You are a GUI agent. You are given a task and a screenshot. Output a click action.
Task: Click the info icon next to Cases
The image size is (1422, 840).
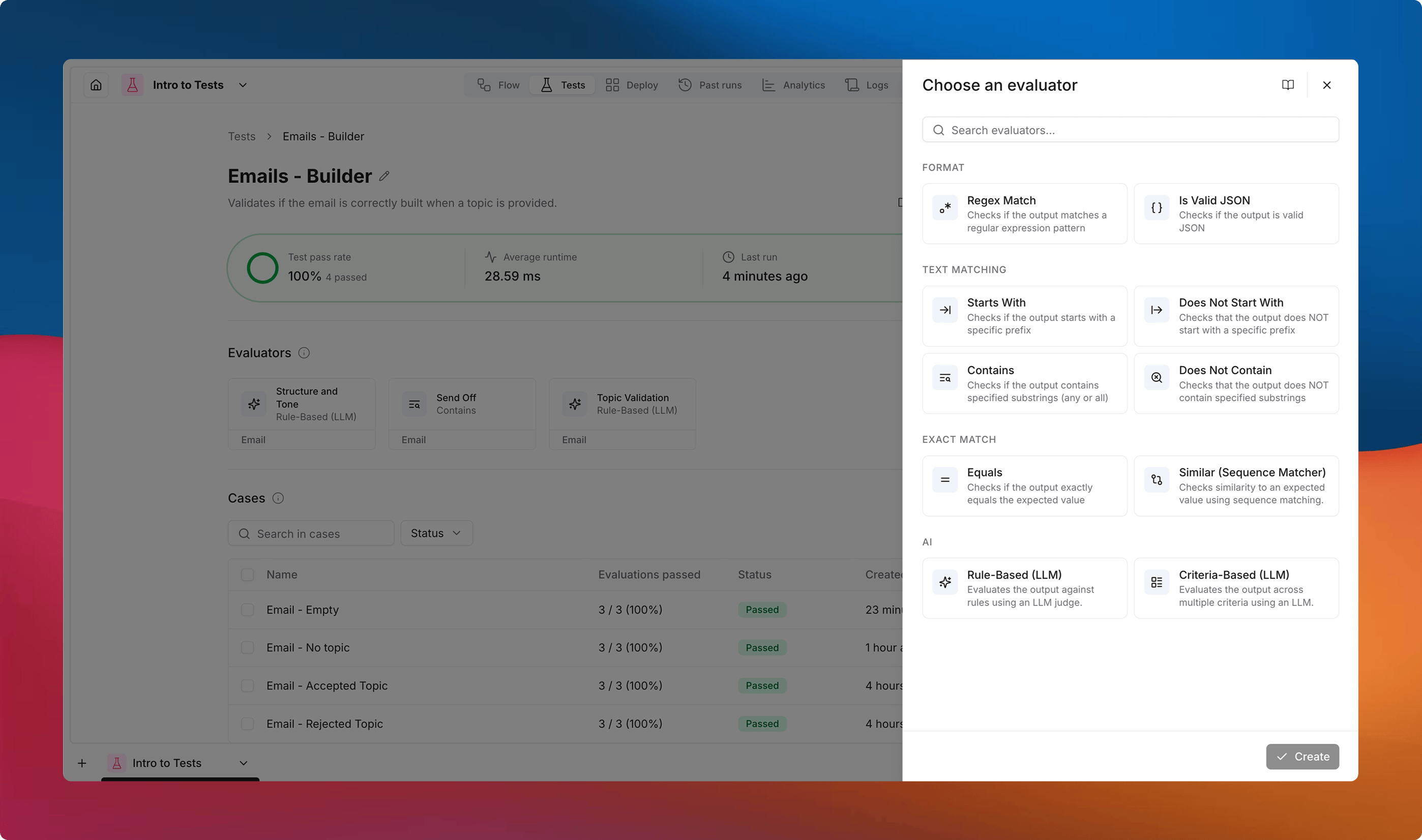[278, 498]
